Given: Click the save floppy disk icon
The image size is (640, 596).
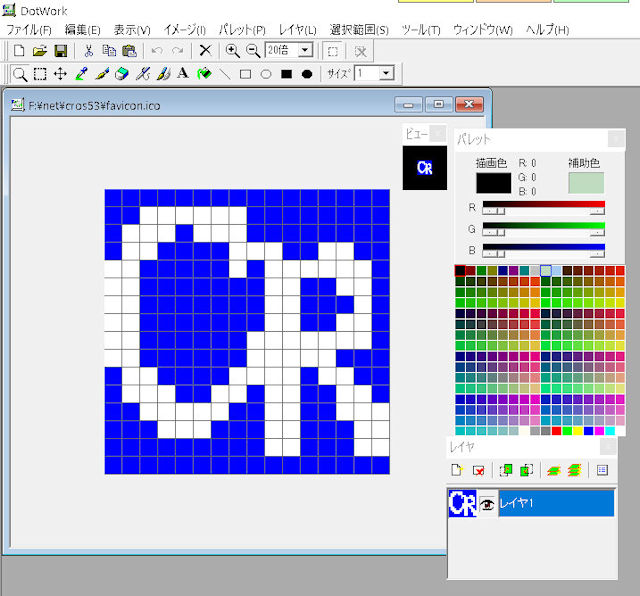Looking at the screenshot, I should [61, 50].
